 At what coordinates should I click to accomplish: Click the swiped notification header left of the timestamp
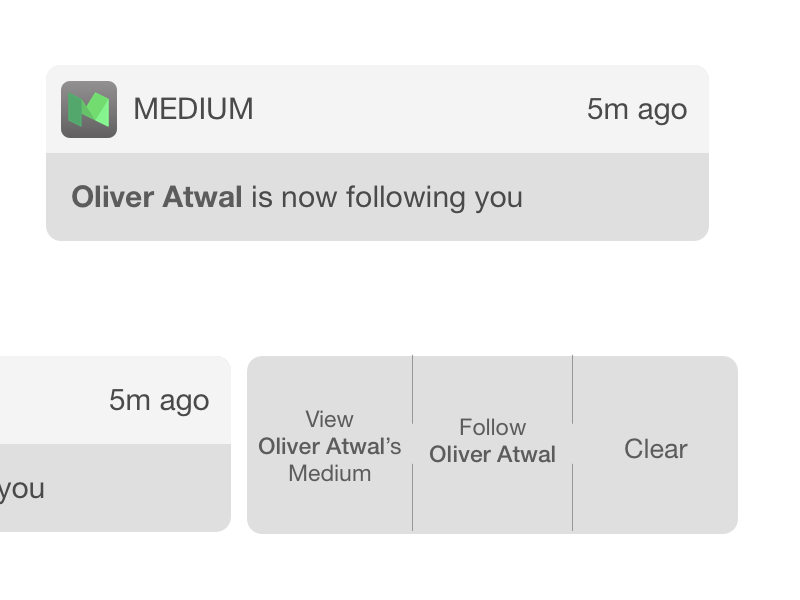(x=50, y=400)
